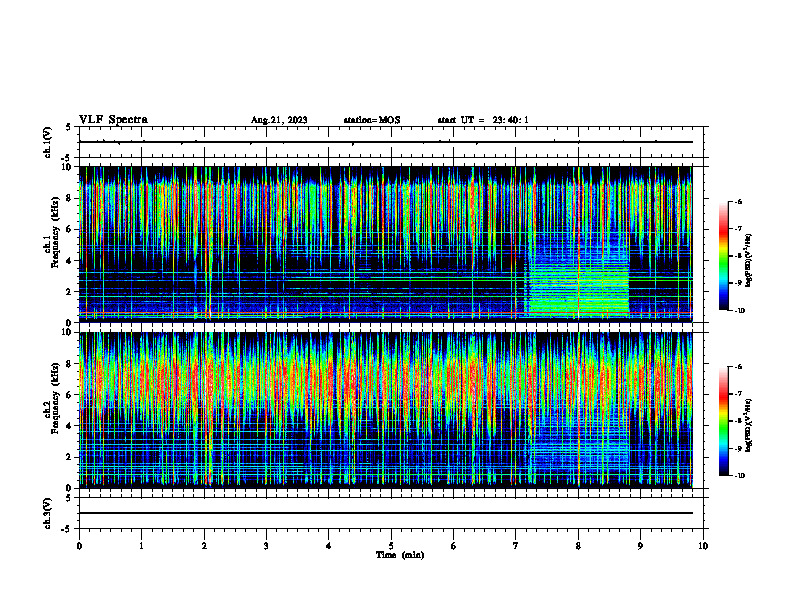Click the "-10" label on ch.2 color bar
Viewport: 792px width, 612px height.
739,476
